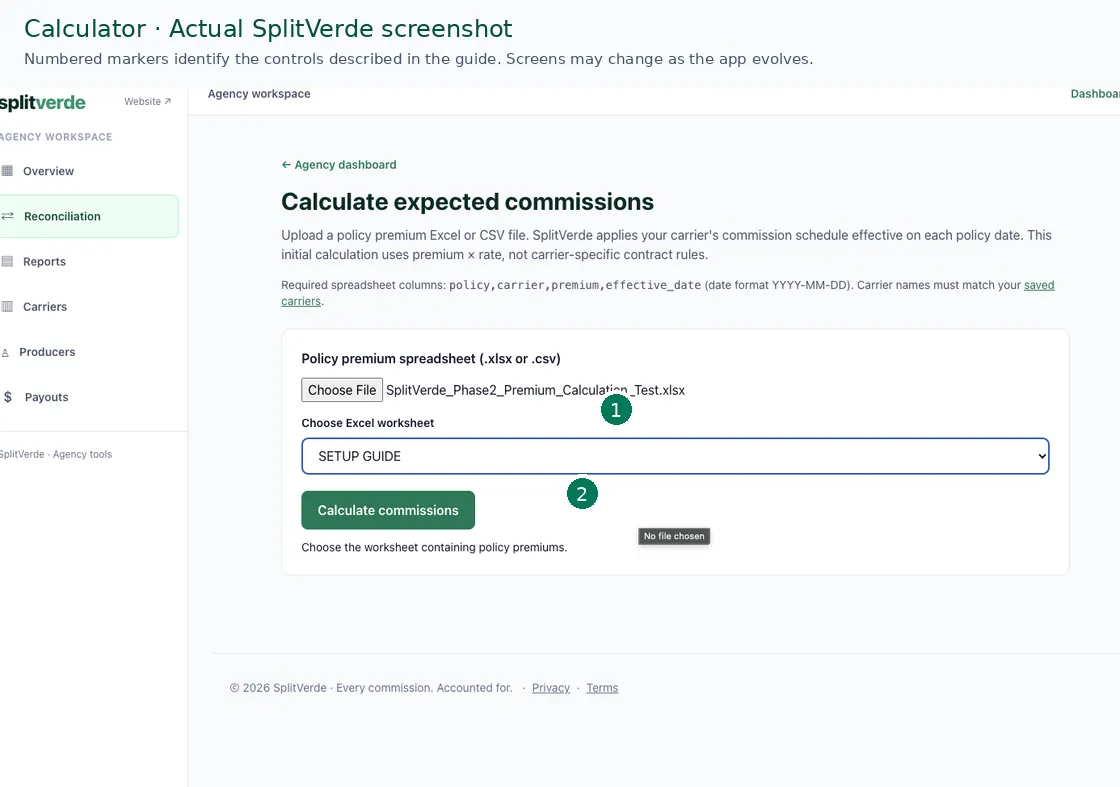Open the Website external link

point(147,101)
